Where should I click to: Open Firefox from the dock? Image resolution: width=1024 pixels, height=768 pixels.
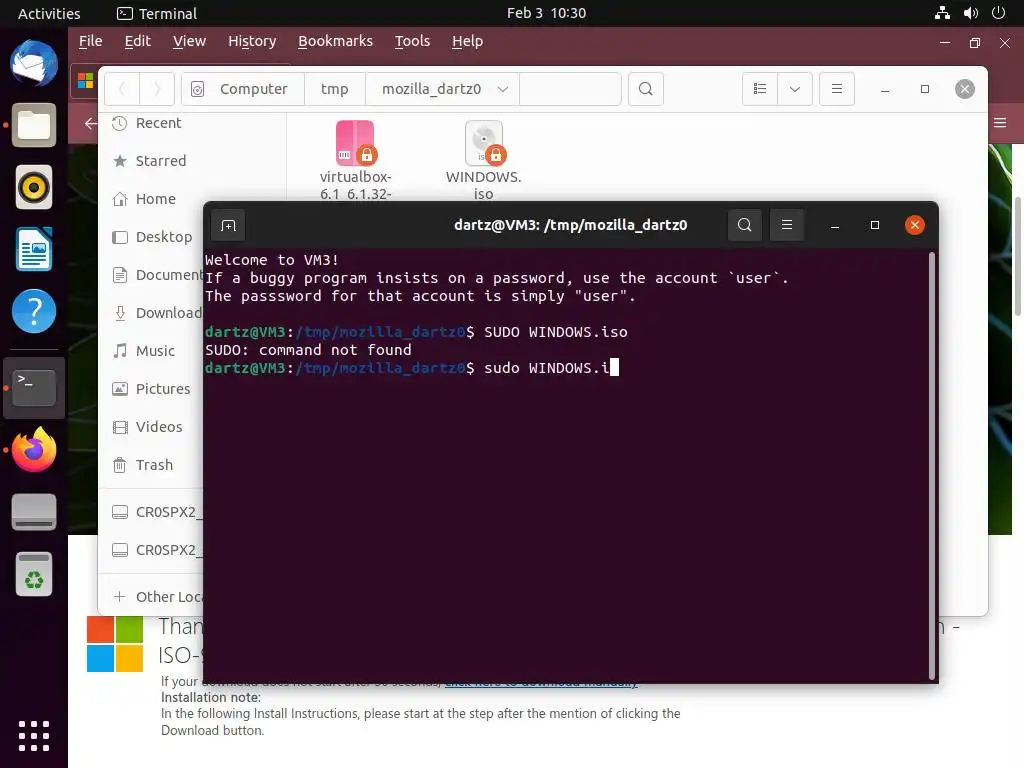click(34, 449)
